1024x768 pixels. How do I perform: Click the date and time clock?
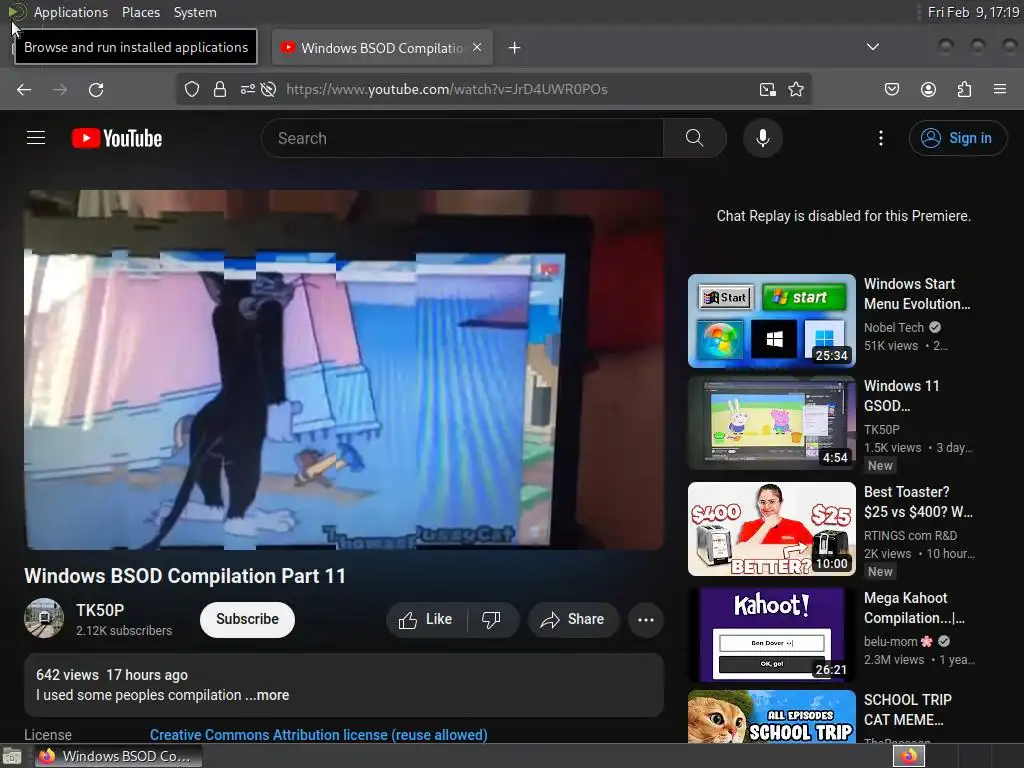coord(973,12)
